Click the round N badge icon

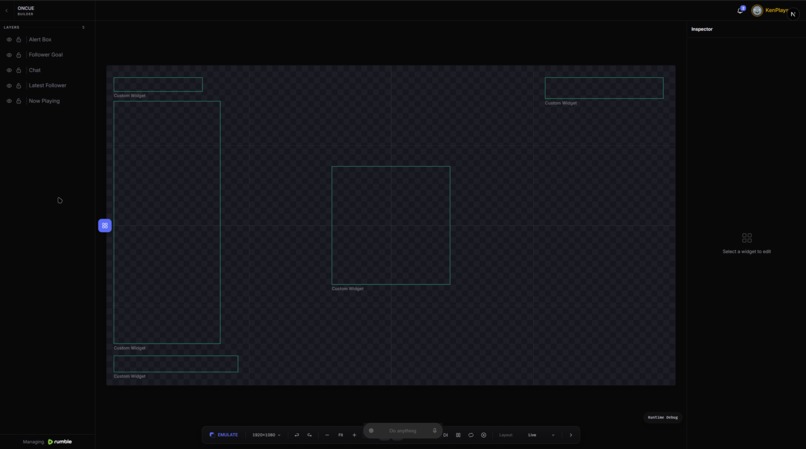(x=793, y=14)
